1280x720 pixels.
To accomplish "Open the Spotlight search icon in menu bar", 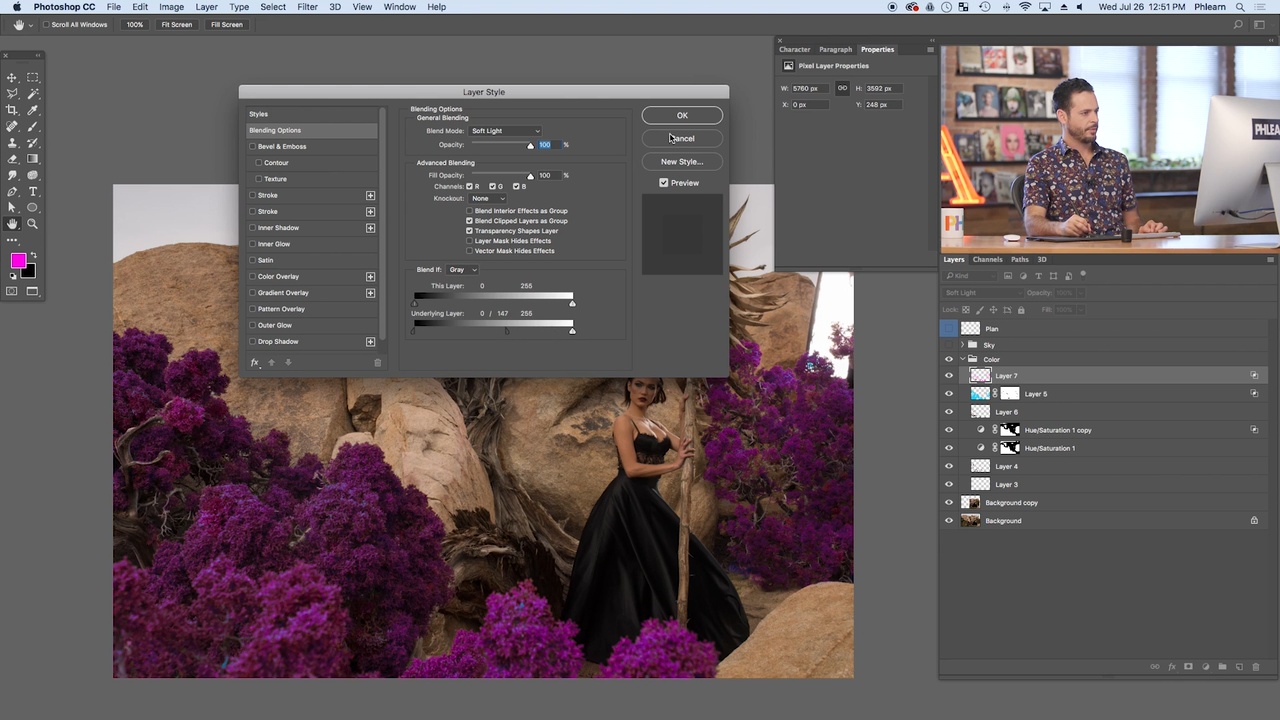I will tap(1240, 7).
